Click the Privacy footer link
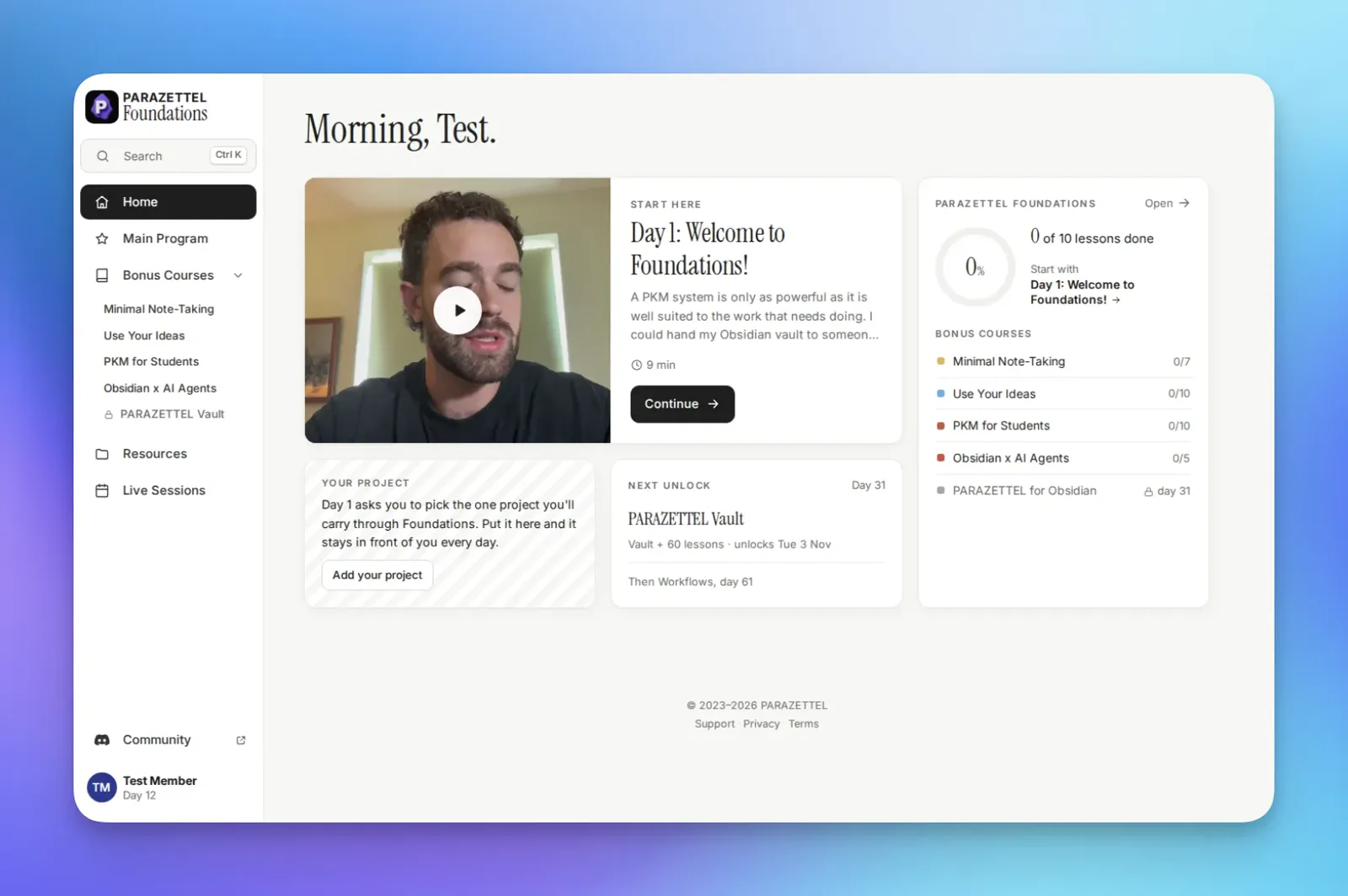The image size is (1348, 896). click(762, 724)
